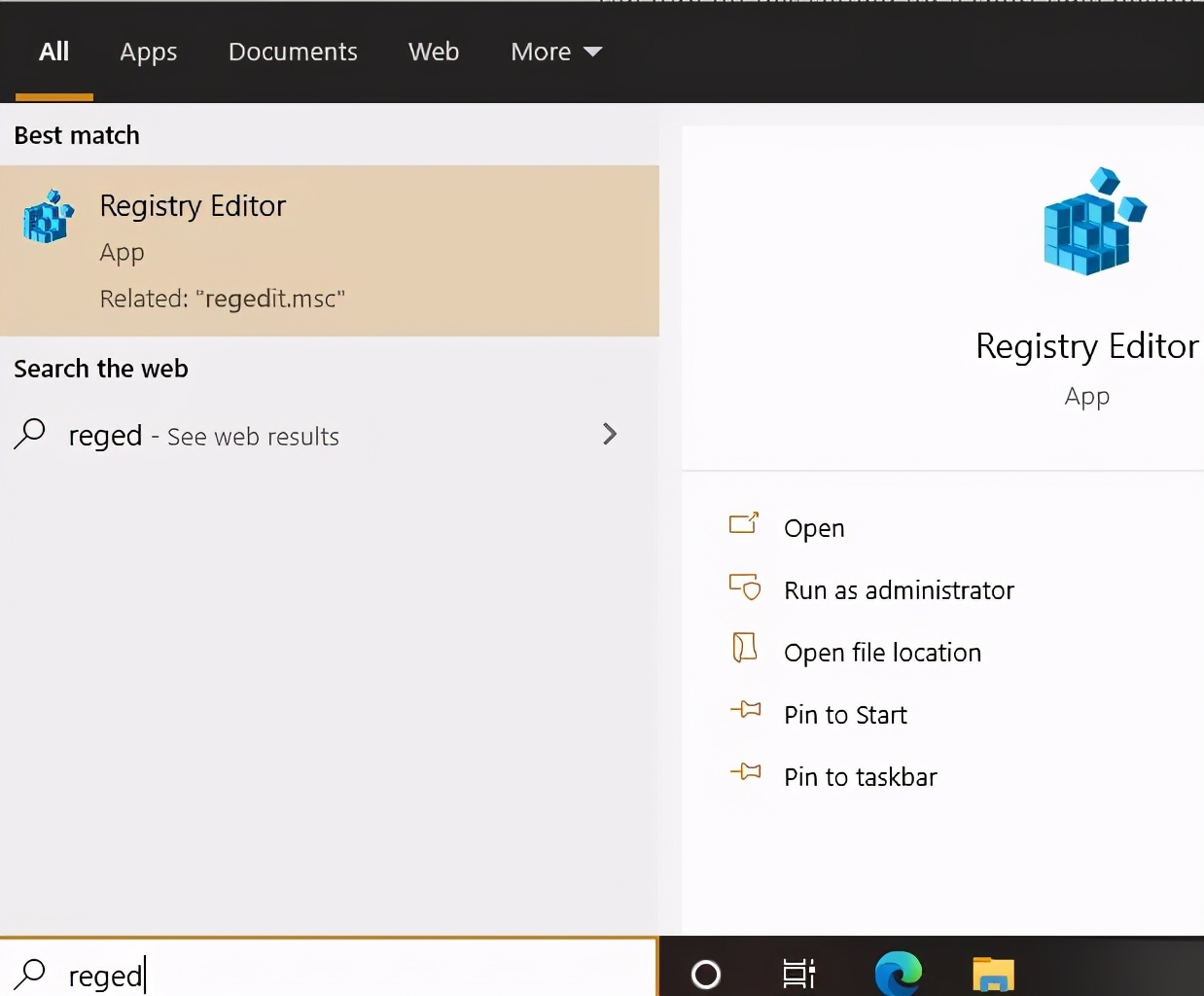The width and height of the screenshot is (1204, 996).
Task: Open Task View from the taskbar
Action: 797,973
